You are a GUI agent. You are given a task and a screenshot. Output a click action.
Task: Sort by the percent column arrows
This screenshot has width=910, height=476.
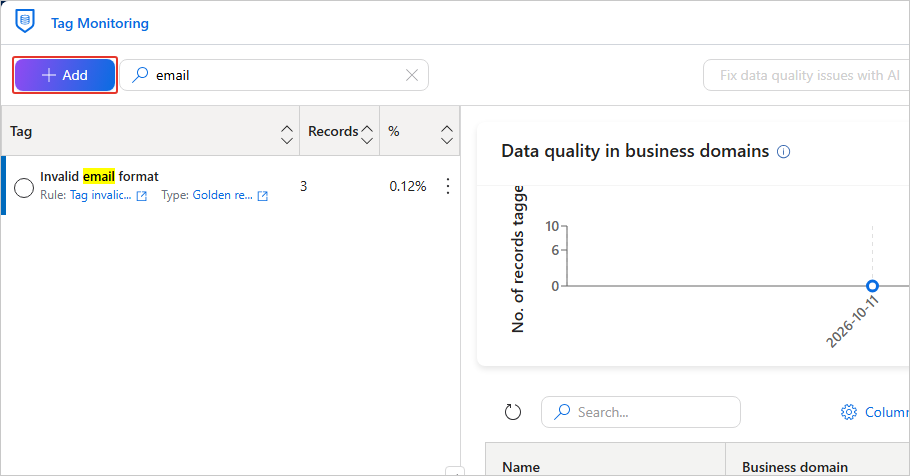tap(446, 135)
